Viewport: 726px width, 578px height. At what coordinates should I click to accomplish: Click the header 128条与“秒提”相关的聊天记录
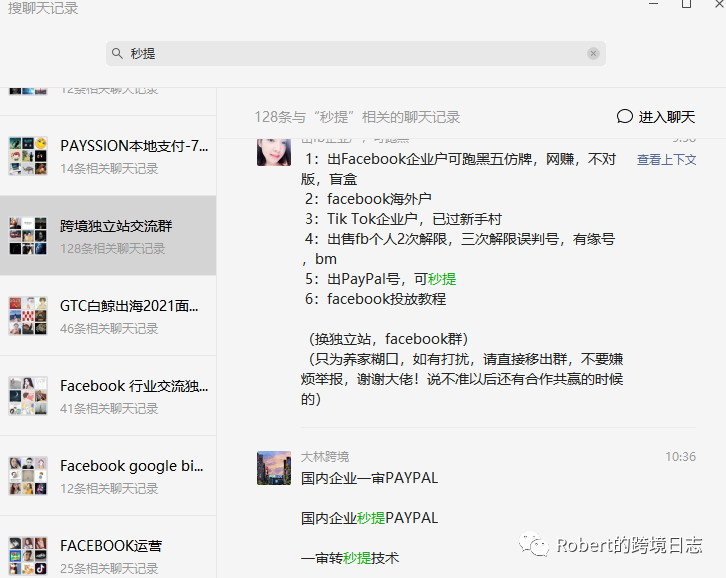pyautogui.click(x=357, y=117)
